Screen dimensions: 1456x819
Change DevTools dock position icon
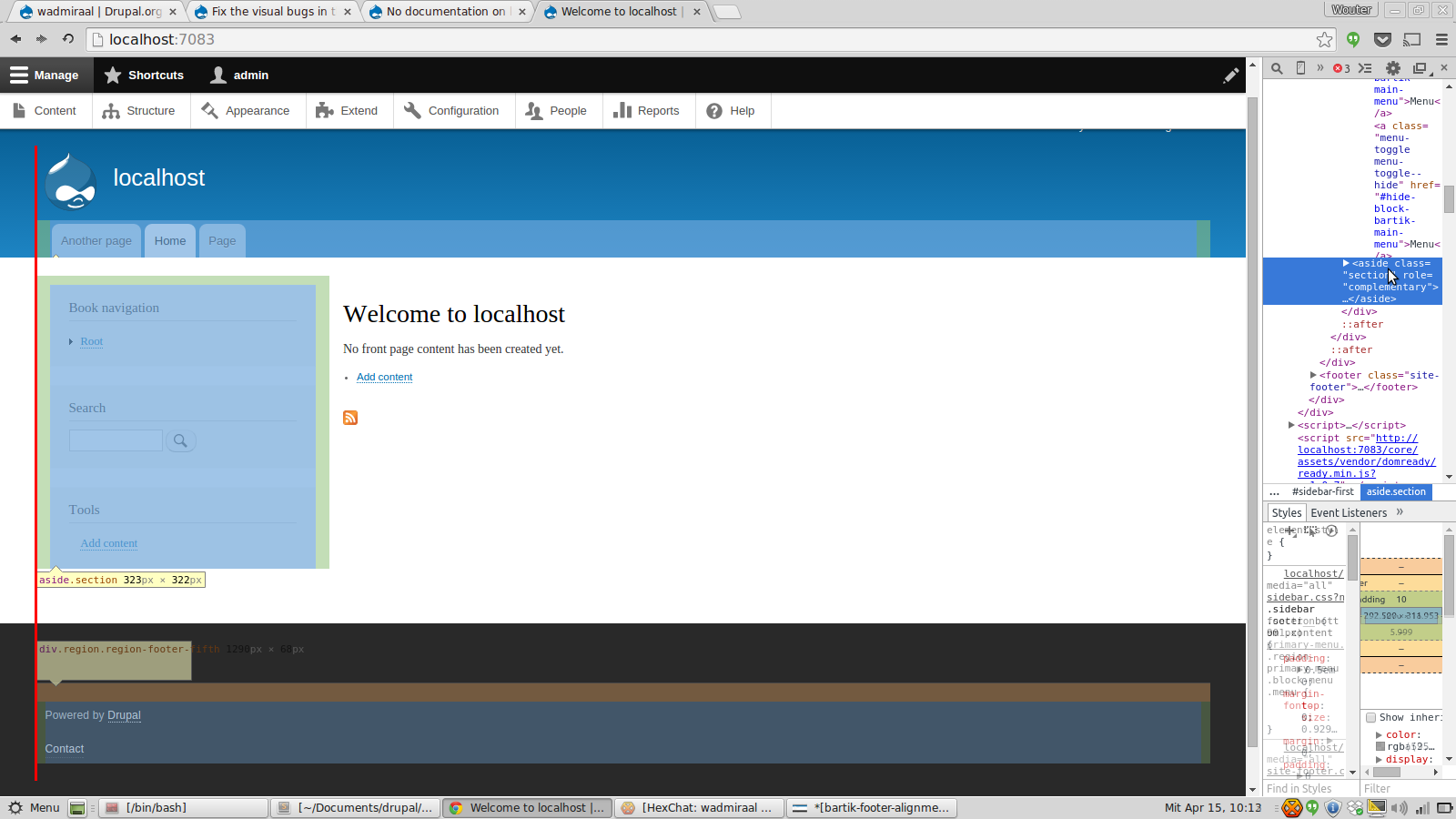pos(1418,67)
